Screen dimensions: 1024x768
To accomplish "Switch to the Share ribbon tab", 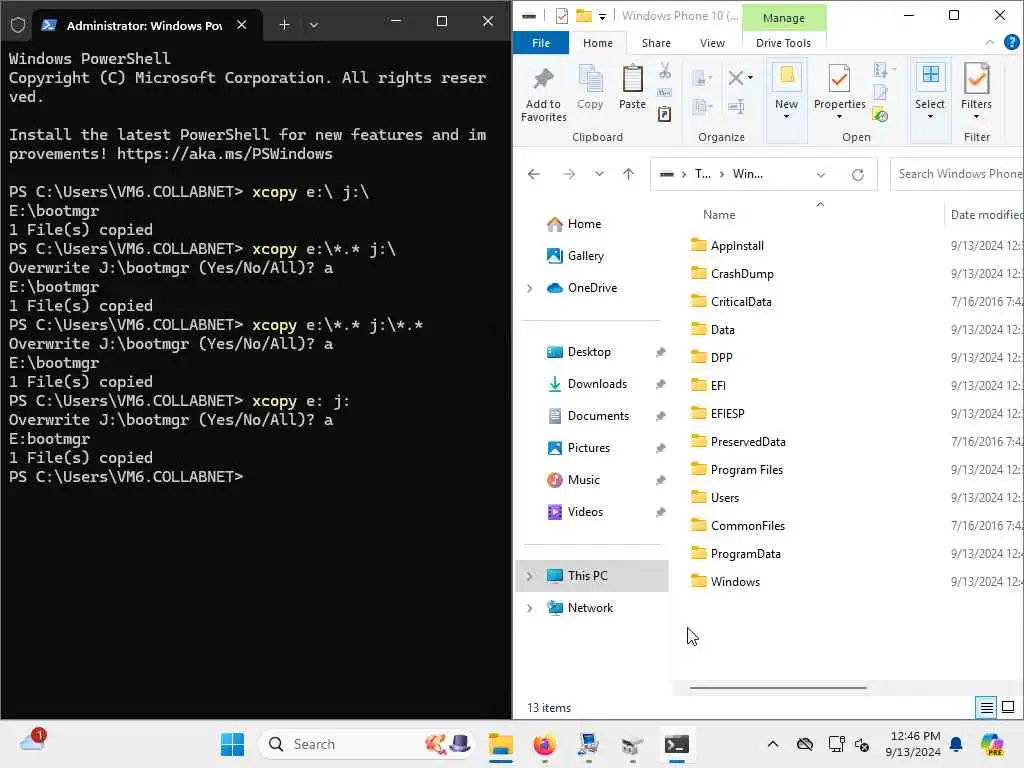I will (656, 43).
